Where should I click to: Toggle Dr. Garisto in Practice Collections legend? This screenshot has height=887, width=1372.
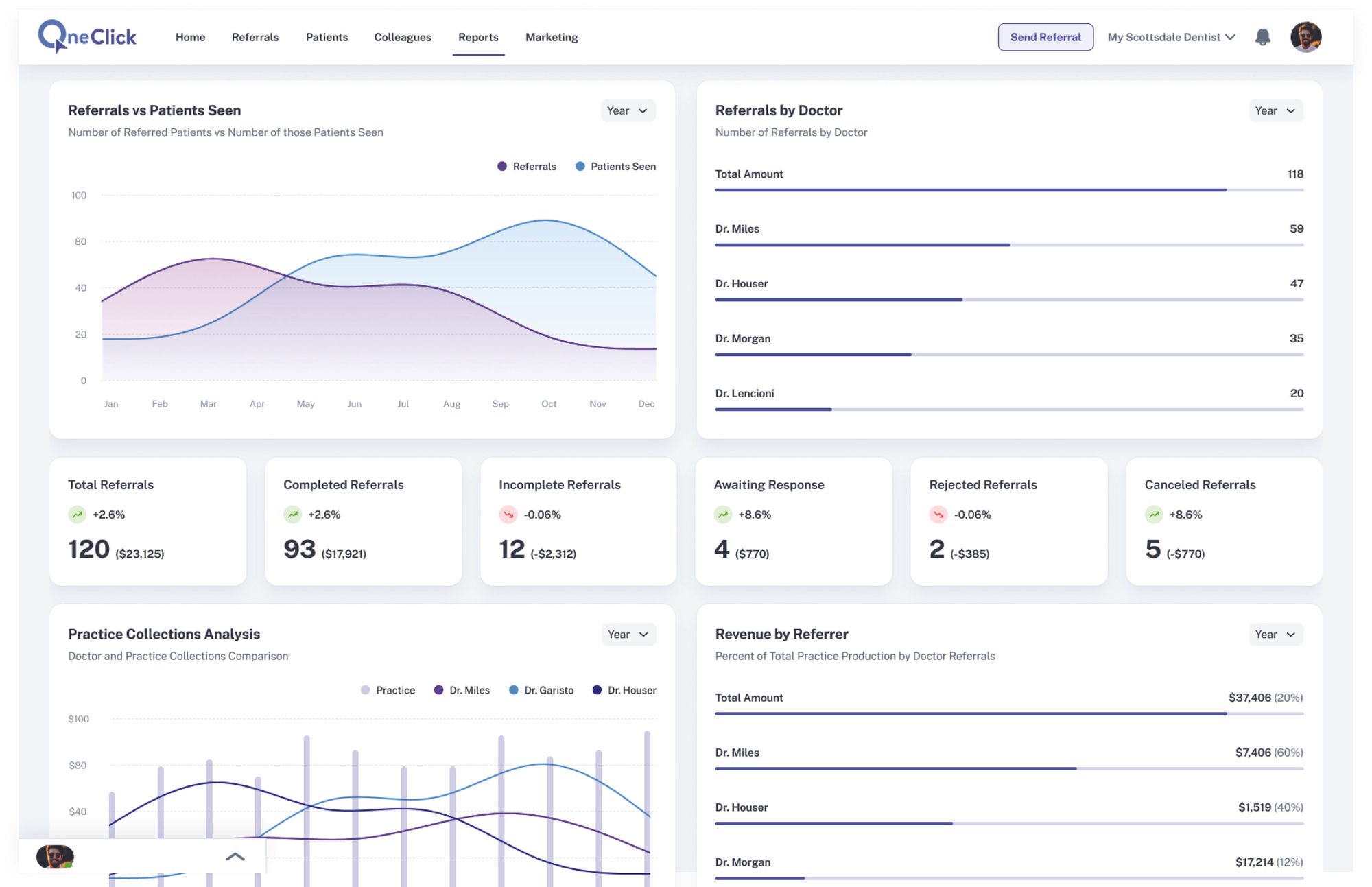(541, 690)
